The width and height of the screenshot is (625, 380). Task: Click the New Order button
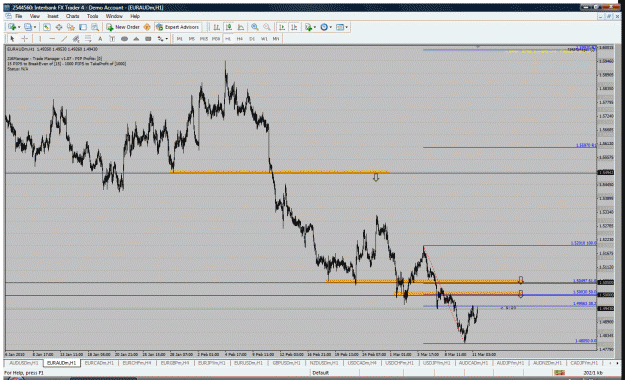click(x=123, y=27)
